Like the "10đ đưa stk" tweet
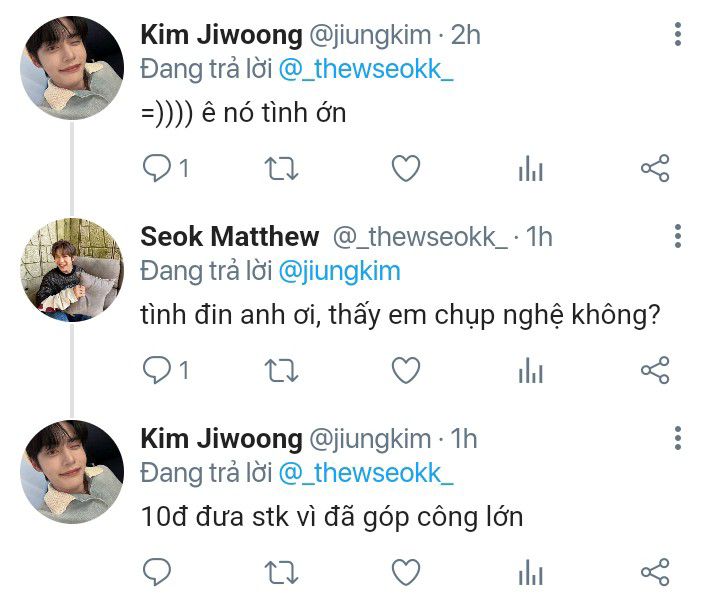 click(406, 572)
